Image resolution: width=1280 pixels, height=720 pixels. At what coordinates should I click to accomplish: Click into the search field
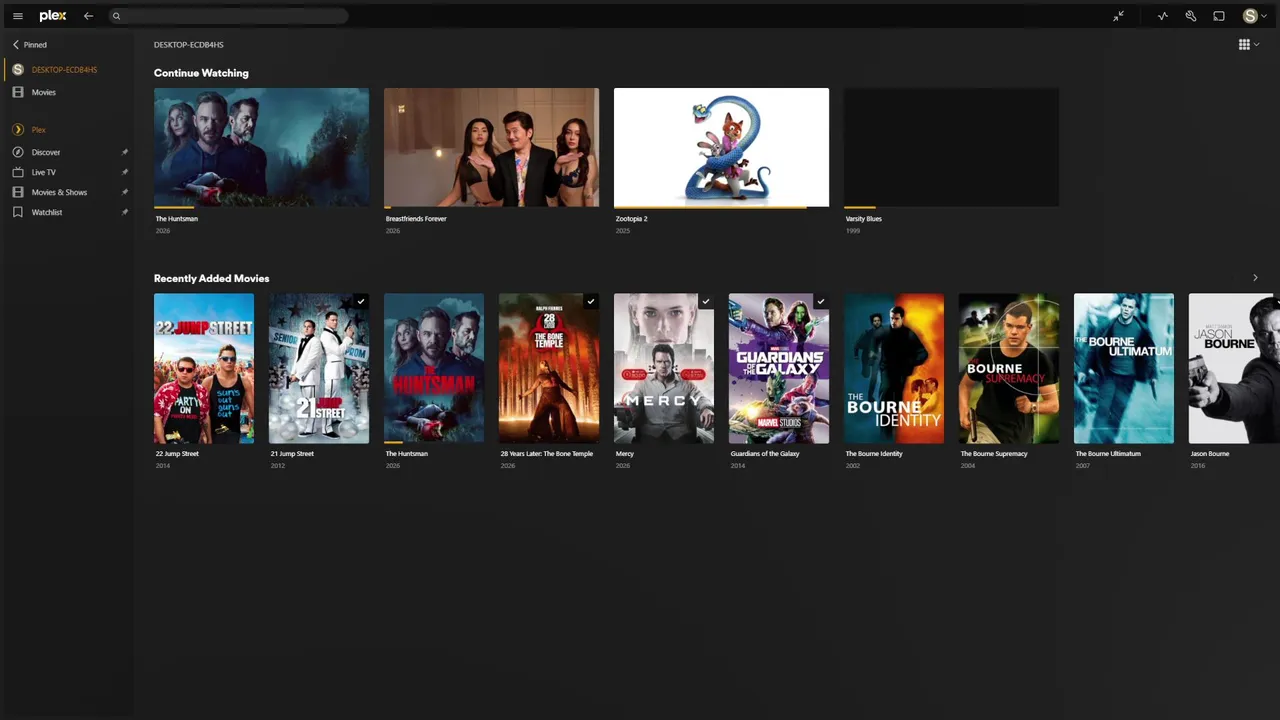pyautogui.click(x=228, y=16)
